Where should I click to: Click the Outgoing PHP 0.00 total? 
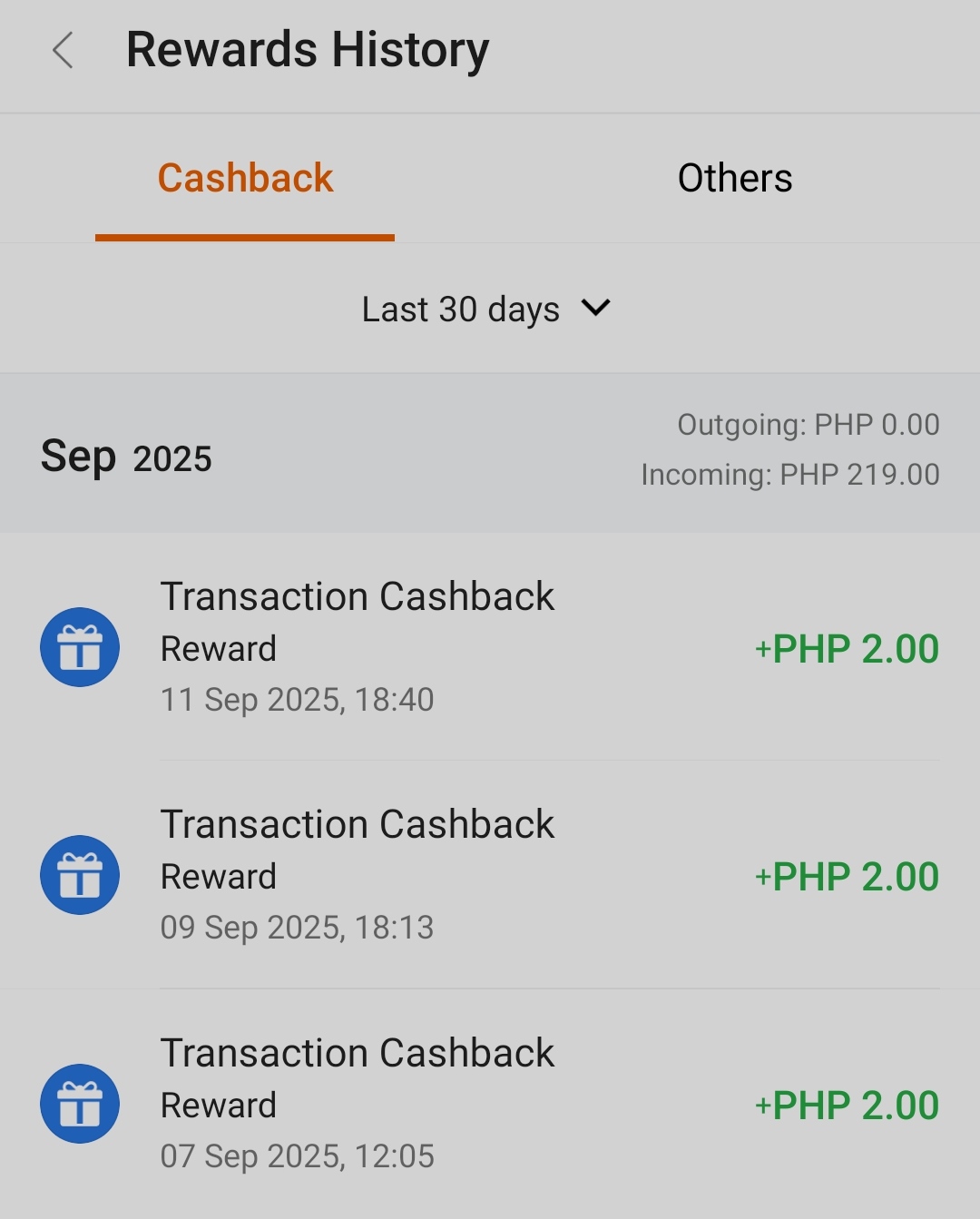808,425
